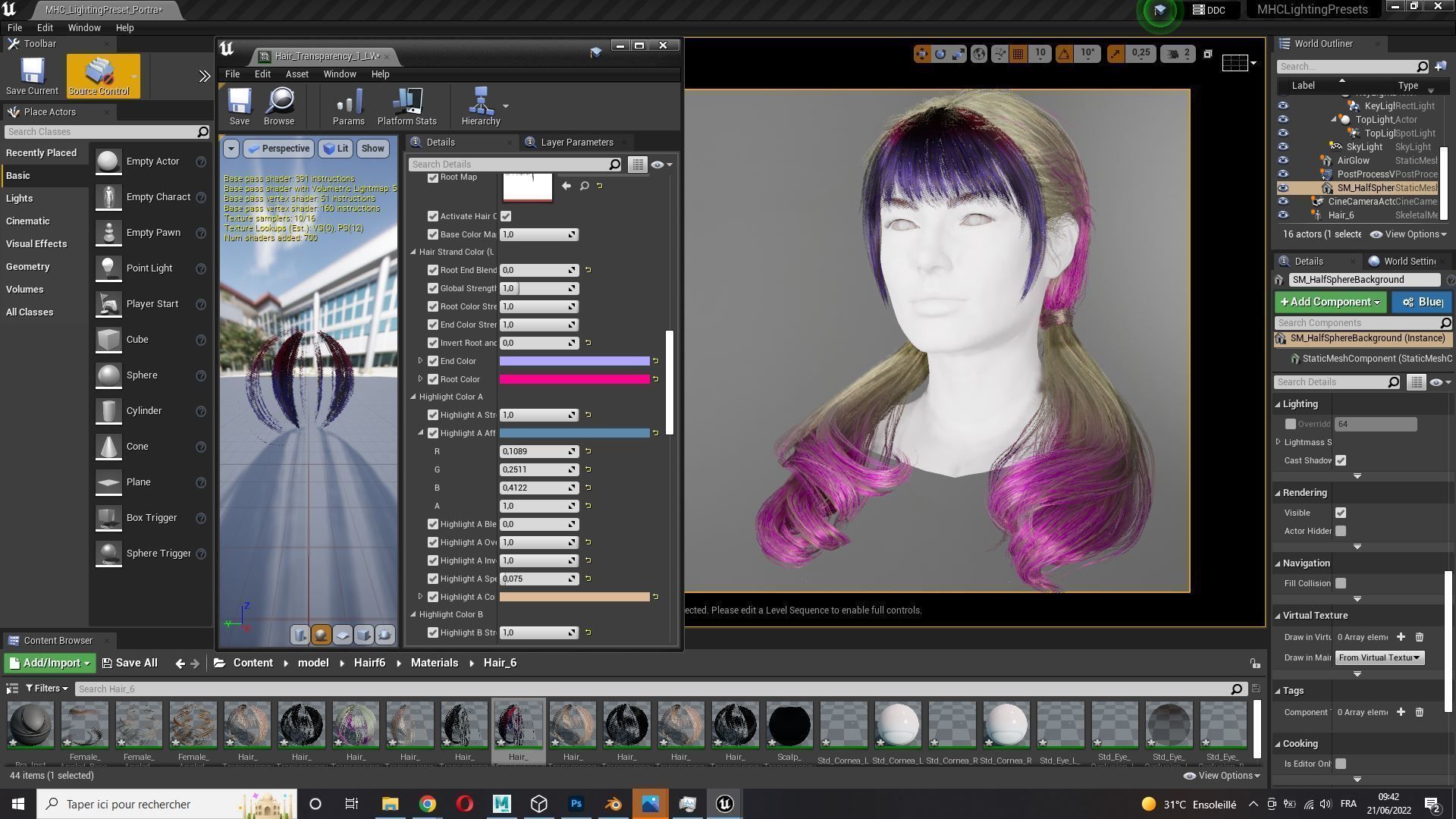Toggle surface snapping icon in the viewport
This screenshot has width=1456, height=819.
pyautogui.click(x=999, y=54)
